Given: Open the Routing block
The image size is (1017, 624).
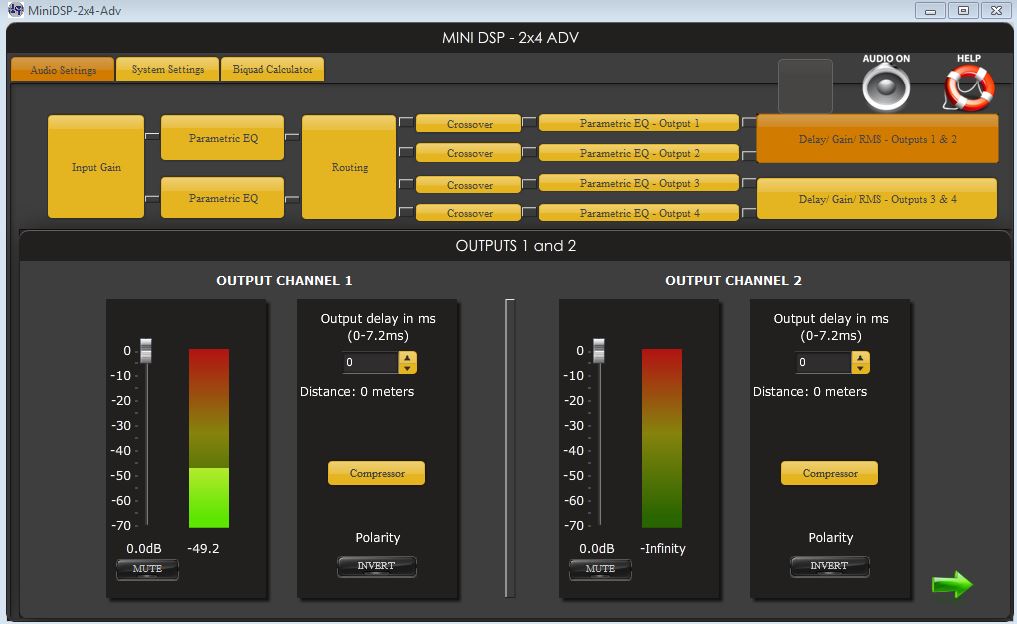Looking at the screenshot, I should coord(349,167).
